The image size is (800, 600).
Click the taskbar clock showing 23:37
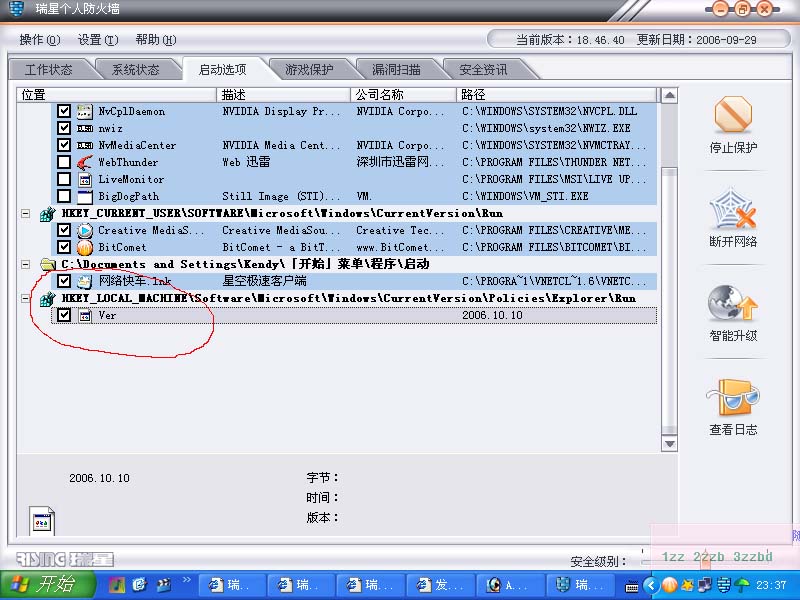coord(771,585)
